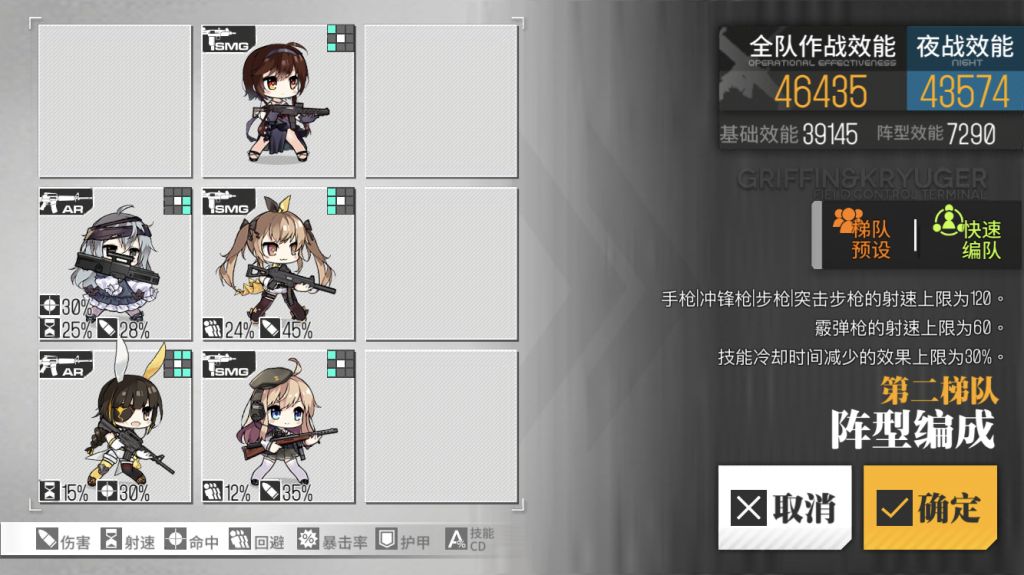Open 快速编队 quick formation
This screenshot has width=1024, height=575.
[967, 235]
